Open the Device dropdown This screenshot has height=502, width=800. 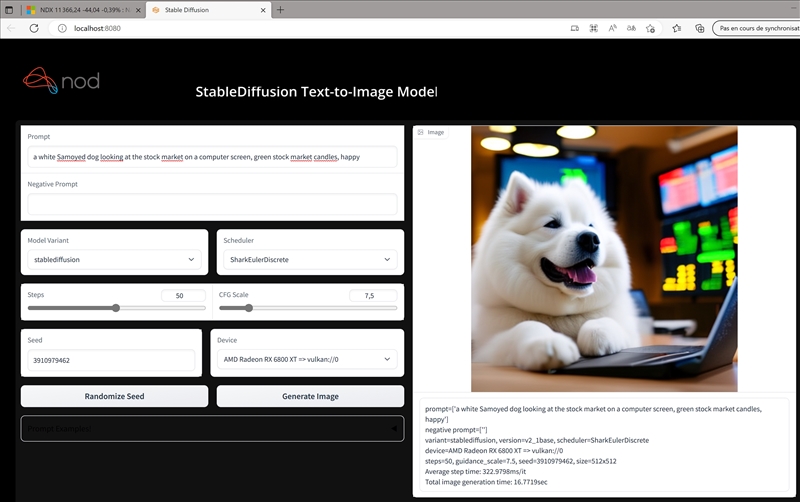309,359
